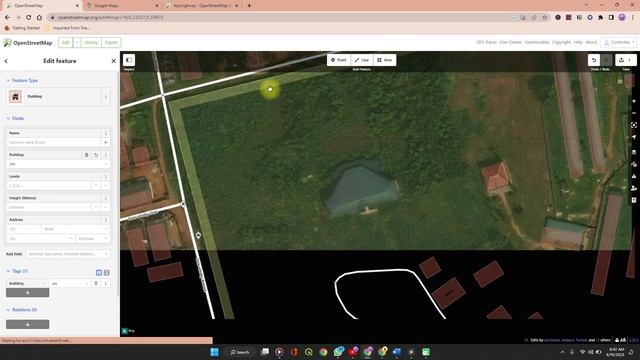
Task: Zoom out with the map minus control
Action: click(x=634, y=113)
